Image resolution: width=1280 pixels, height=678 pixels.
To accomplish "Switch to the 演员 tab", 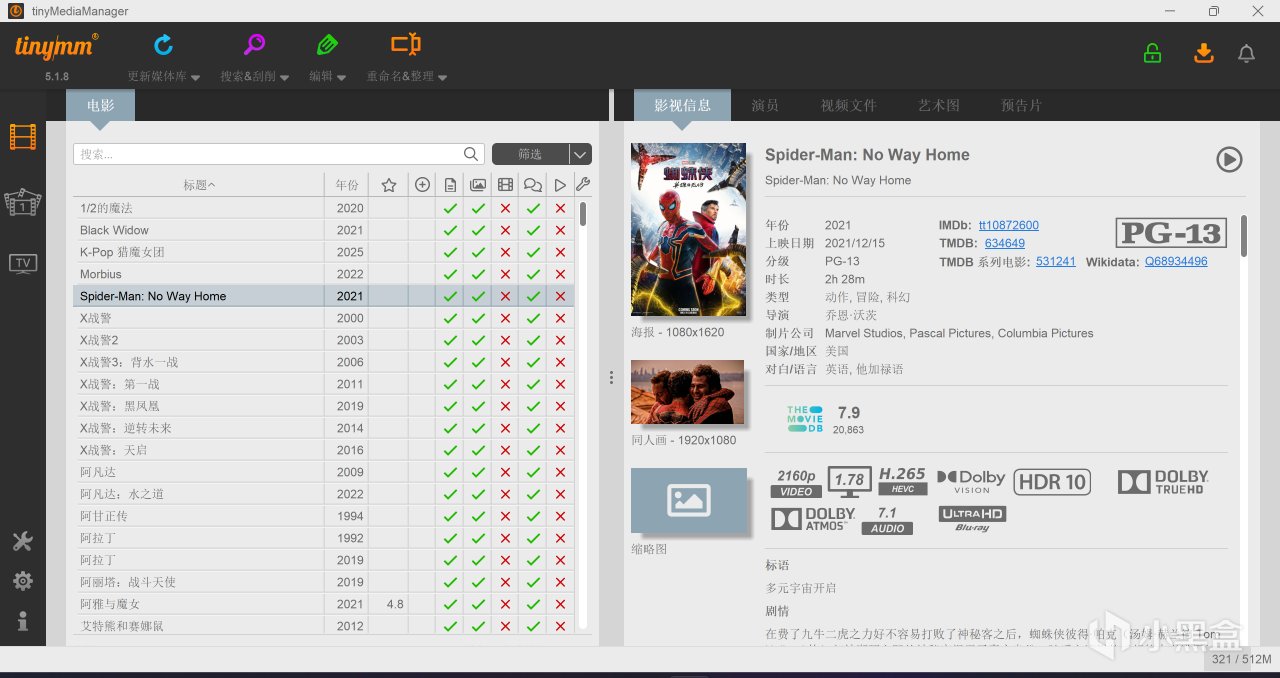I will click(765, 105).
